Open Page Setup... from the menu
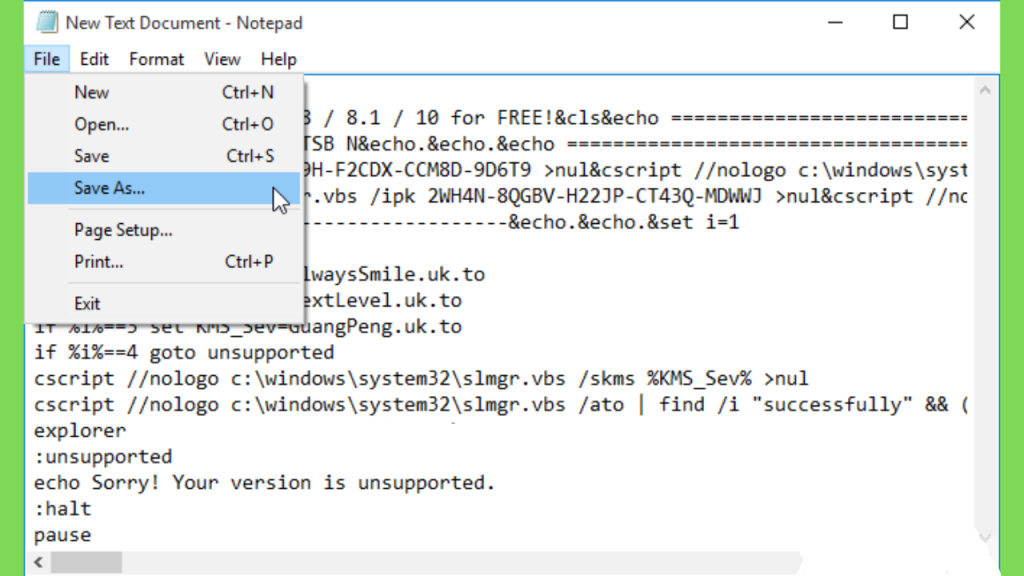 (164, 230)
